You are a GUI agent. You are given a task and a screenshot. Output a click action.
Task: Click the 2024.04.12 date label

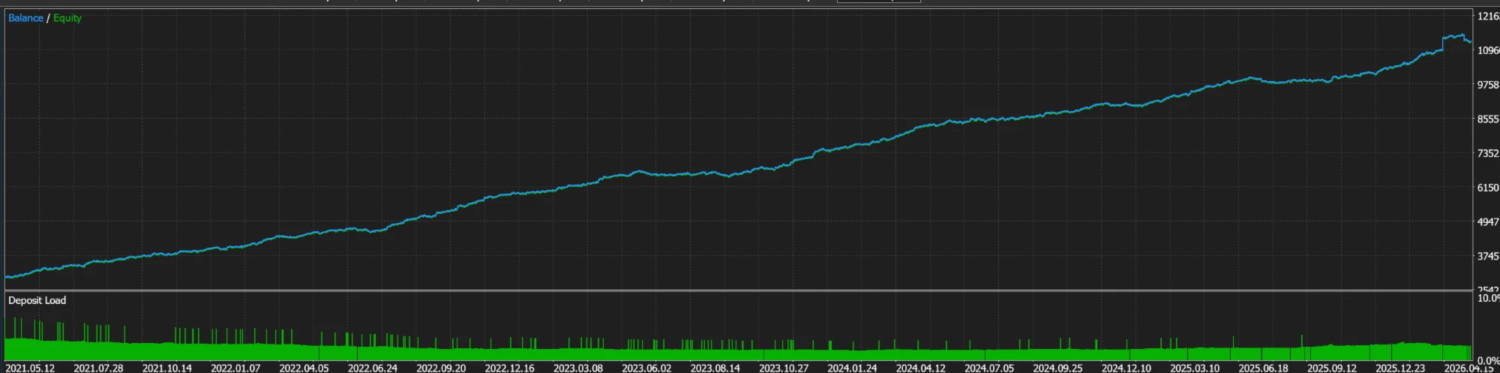point(921,367)
